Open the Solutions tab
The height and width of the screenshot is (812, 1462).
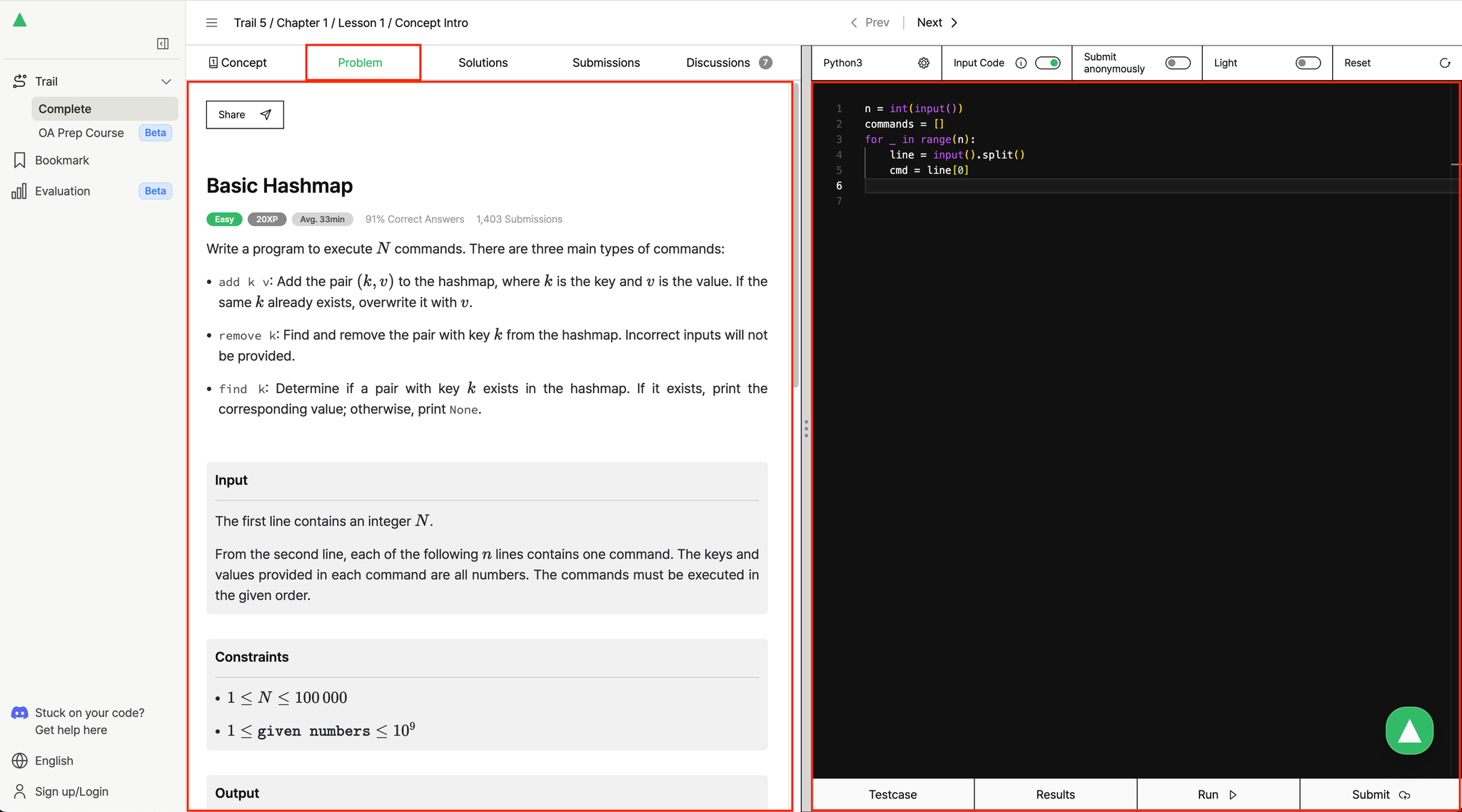[483, 63]
